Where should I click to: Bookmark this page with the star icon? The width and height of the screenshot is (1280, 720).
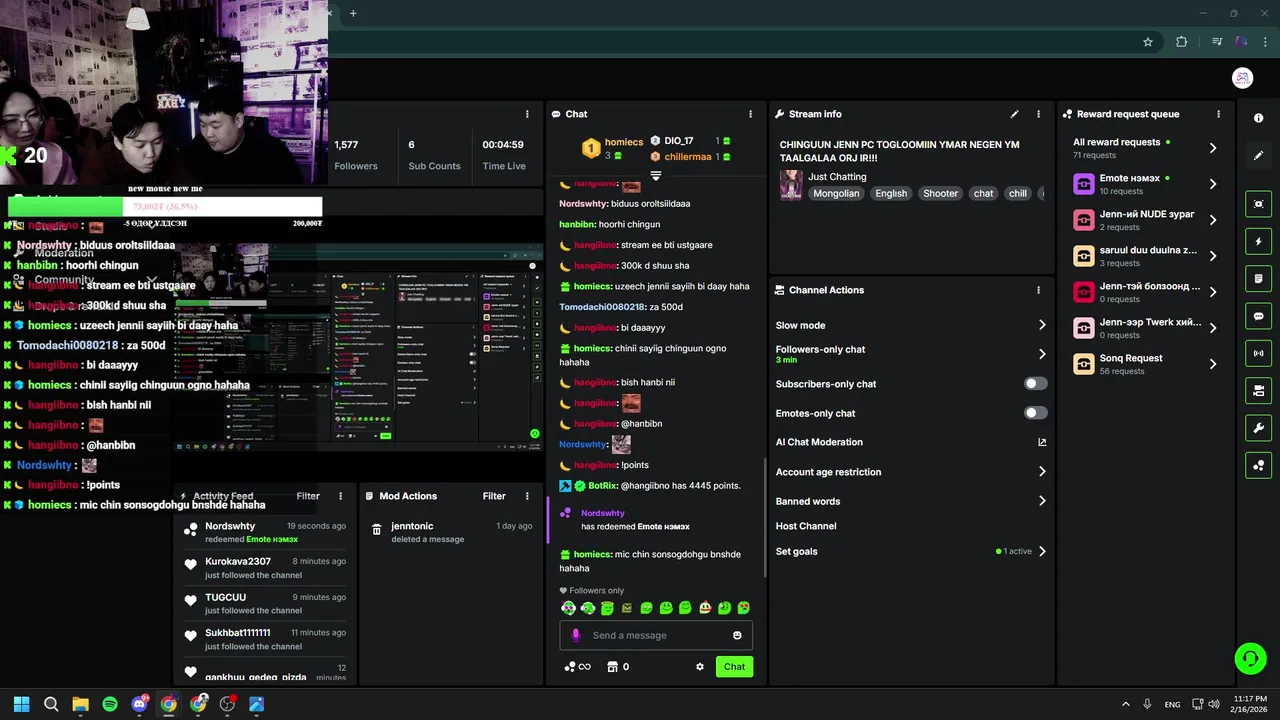1148,42
